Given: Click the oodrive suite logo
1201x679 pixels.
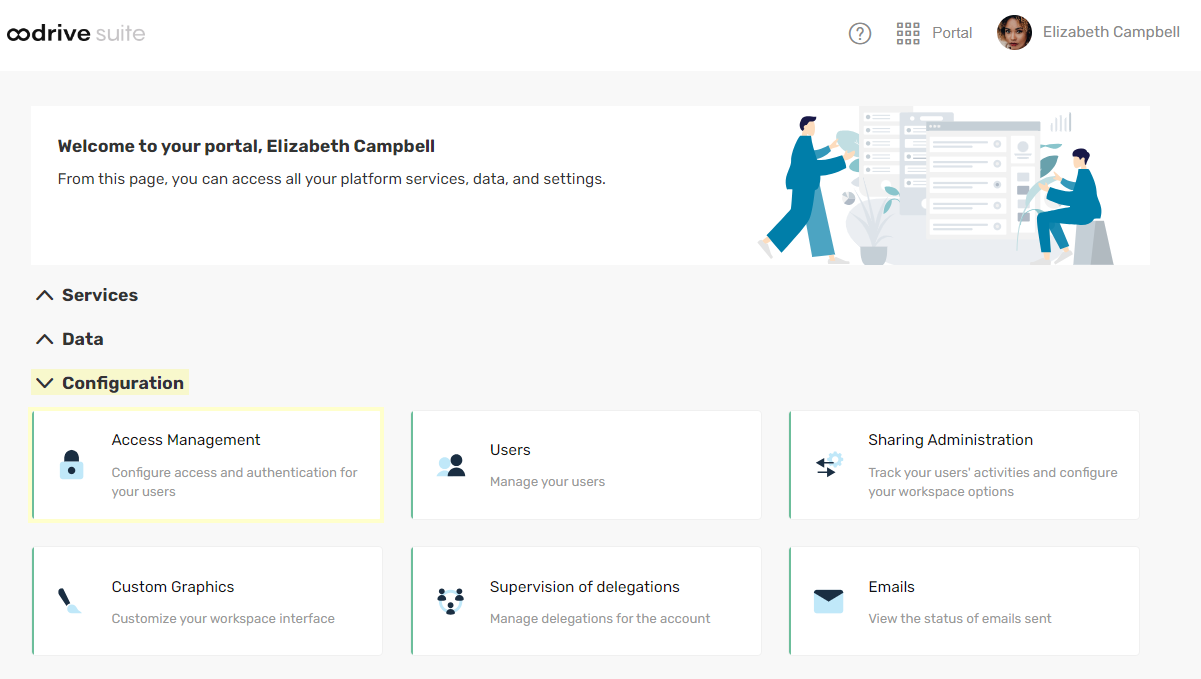Looking at the screenshot, I should [76, 34].
